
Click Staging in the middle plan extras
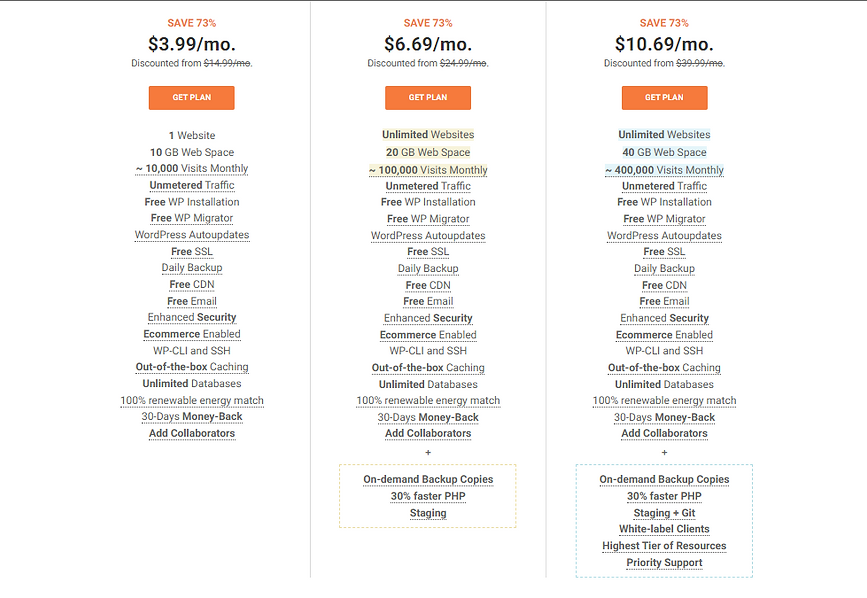tap(428, 513)
